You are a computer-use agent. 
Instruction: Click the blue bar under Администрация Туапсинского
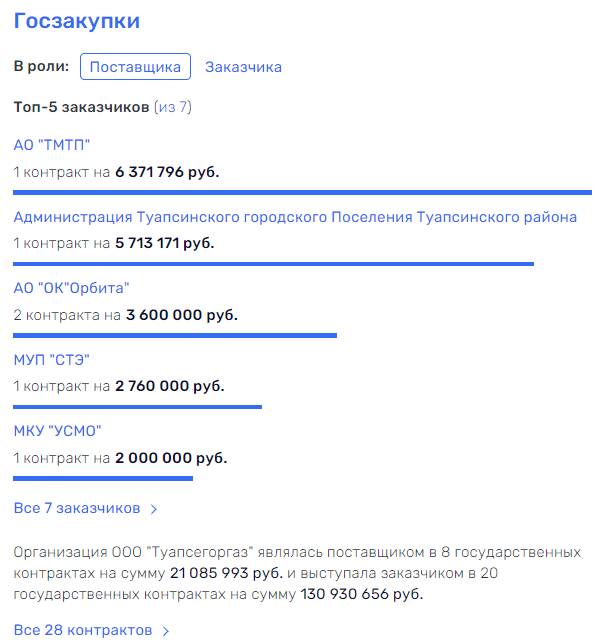(273, 264)
